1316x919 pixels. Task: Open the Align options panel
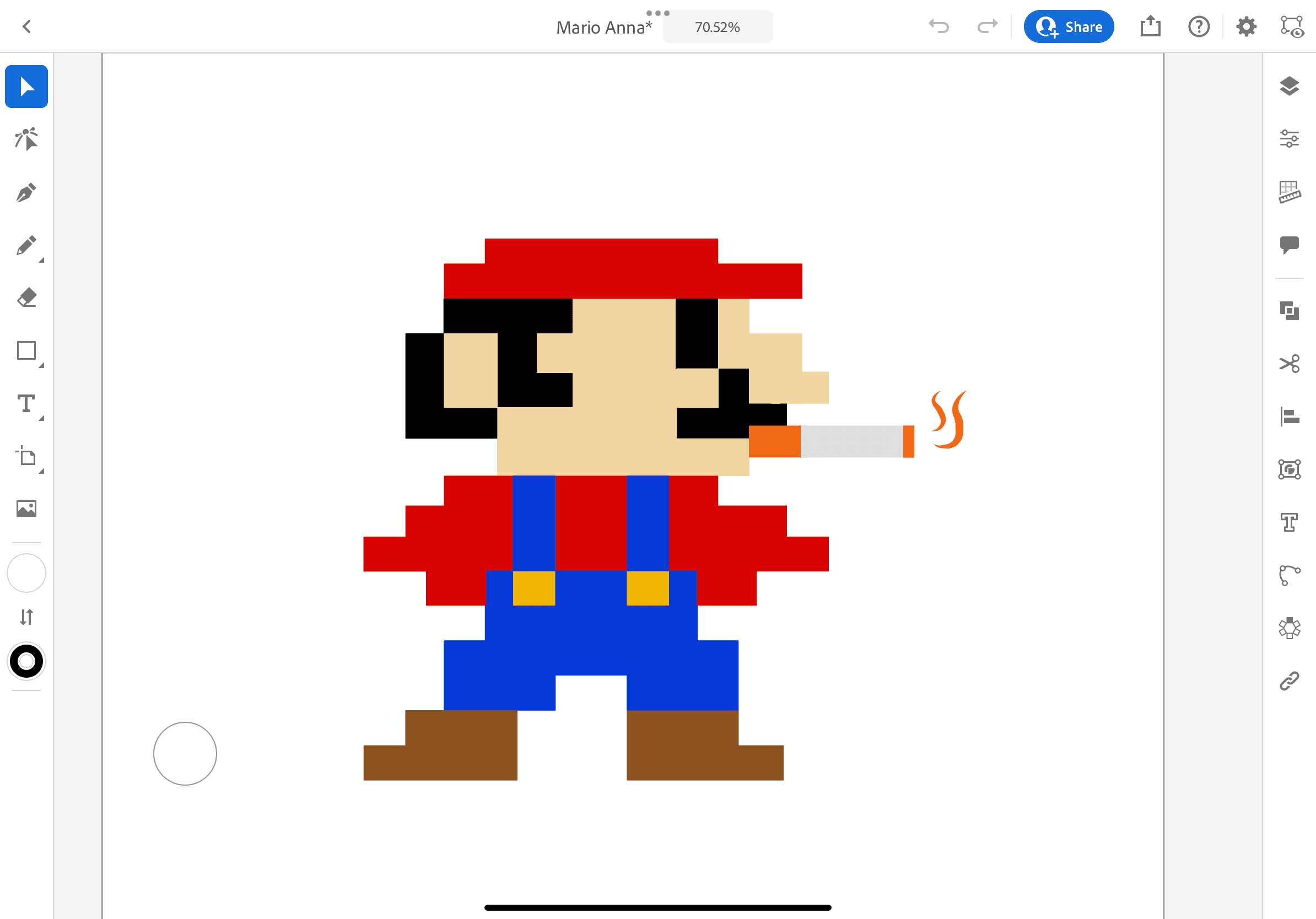point(1289,417)
